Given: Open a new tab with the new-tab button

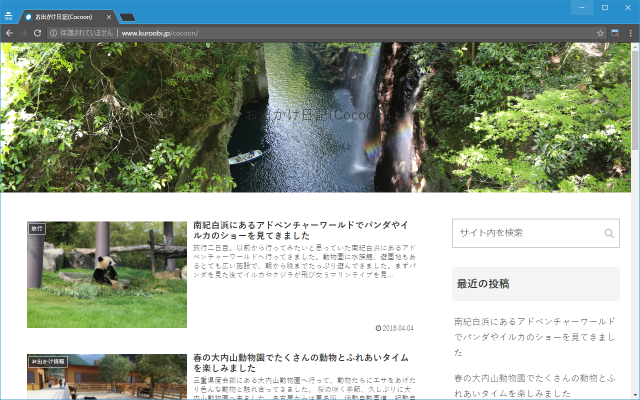Looking at the screenshot, I should pyautogui.click(x=127, y=17).
